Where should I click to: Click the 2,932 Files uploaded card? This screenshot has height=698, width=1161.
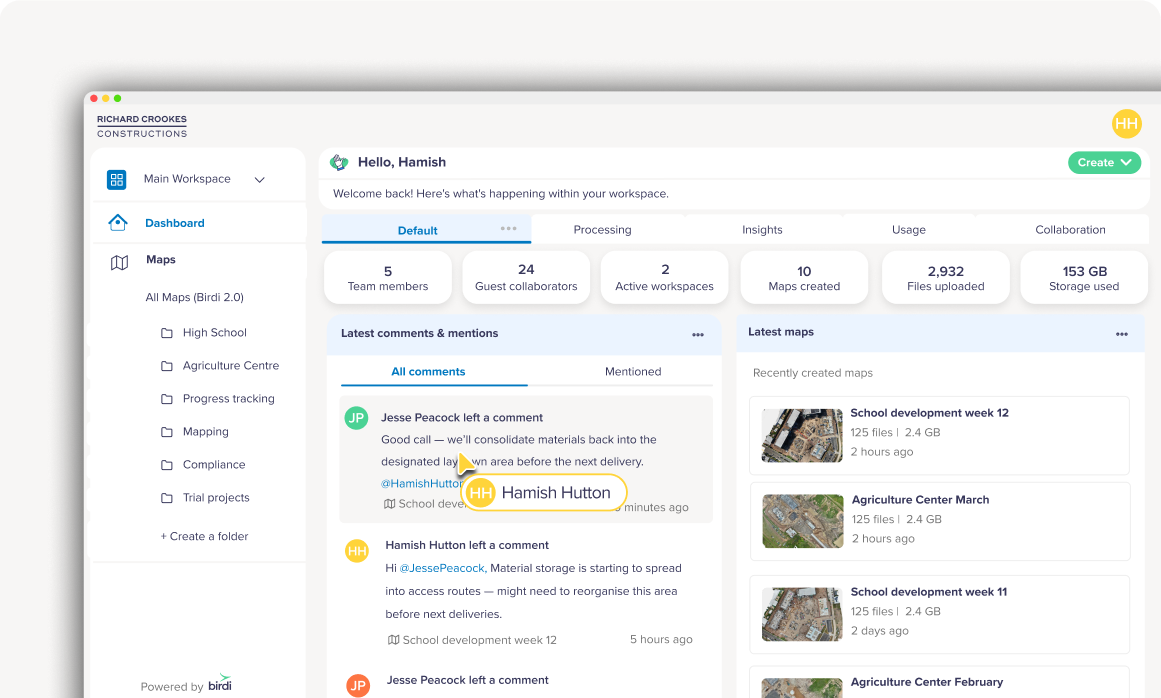tap(946, 278)
